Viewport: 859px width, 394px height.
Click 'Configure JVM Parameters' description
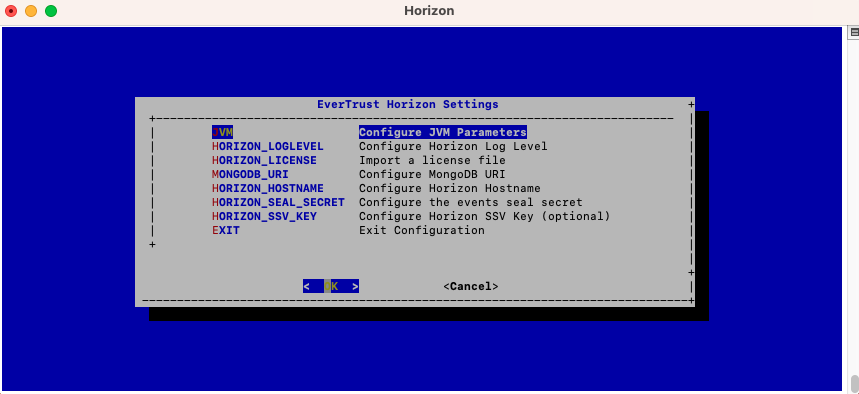(x=443, y=132)
